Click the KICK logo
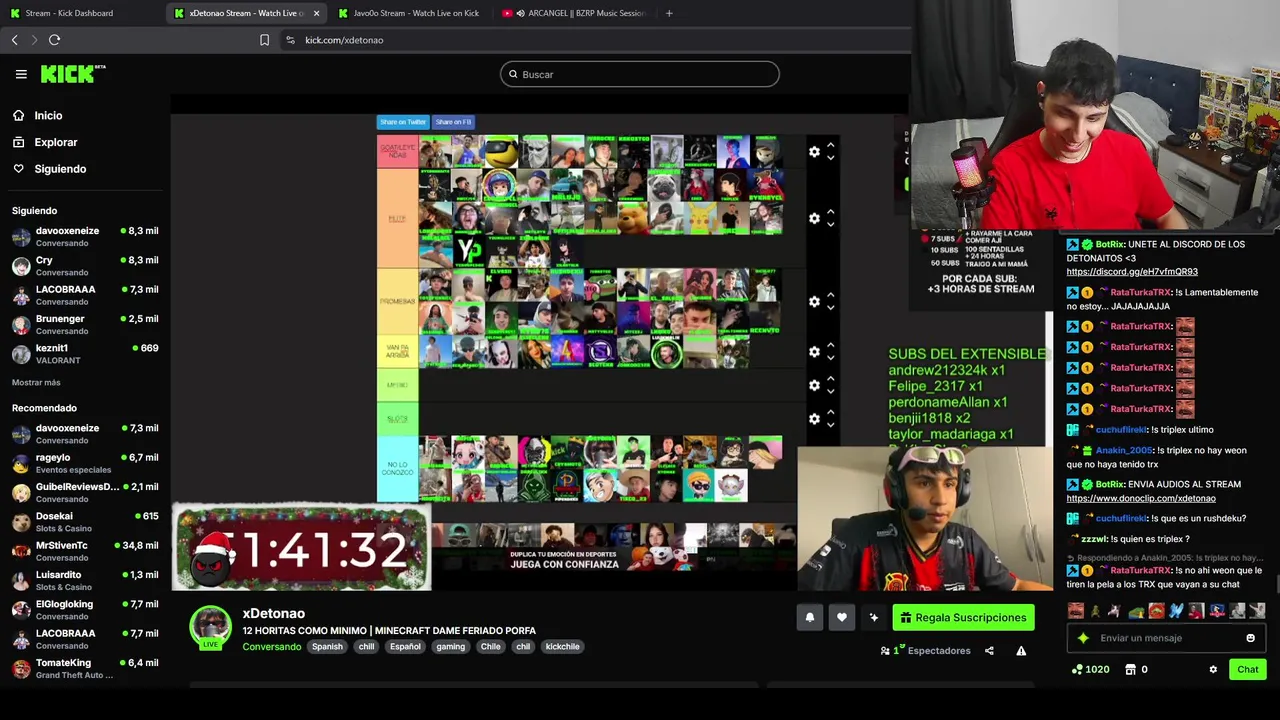The width and height of the screenshot is (1280, 720). coord(73,74)
